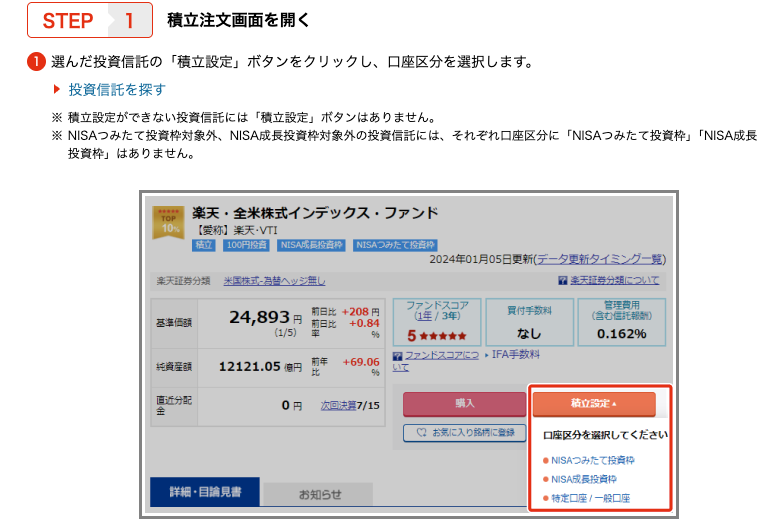
Task: Click the NISA成長投資枠 blue tag
Action: coord(311,245)
